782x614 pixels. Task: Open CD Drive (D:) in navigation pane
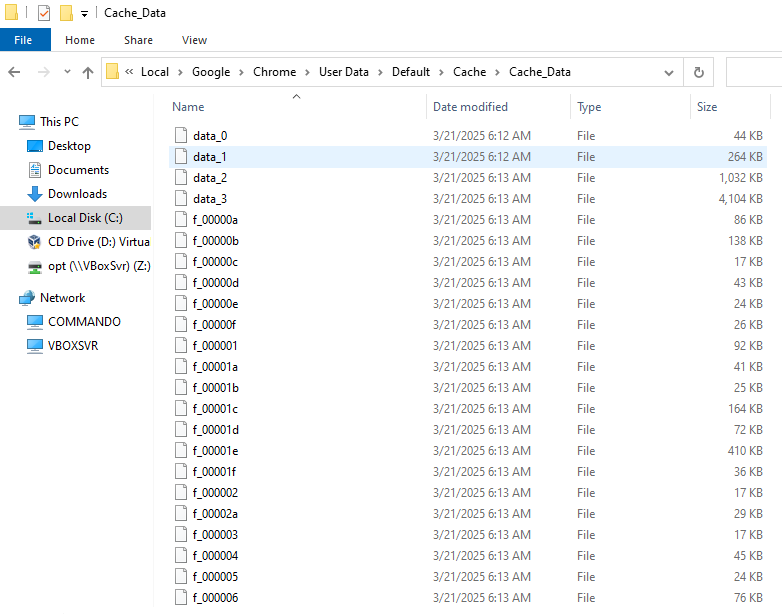point(98,242)
